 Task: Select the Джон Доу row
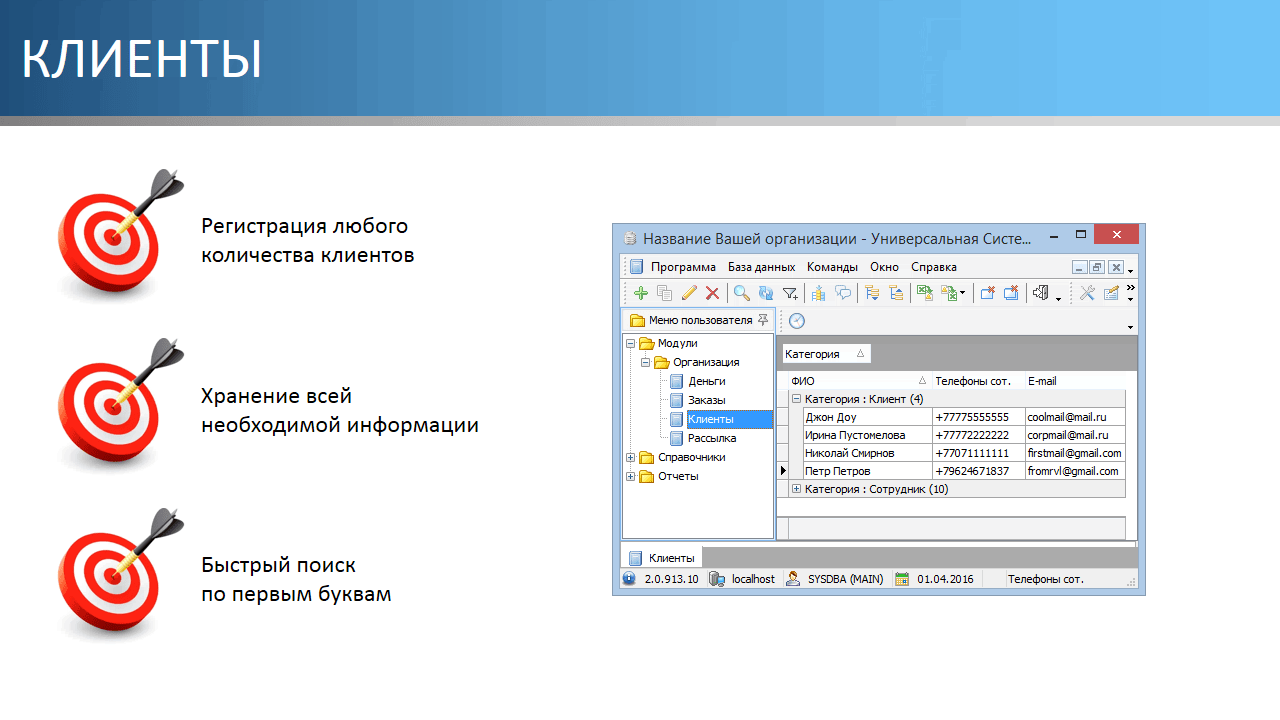pos(964,417)
